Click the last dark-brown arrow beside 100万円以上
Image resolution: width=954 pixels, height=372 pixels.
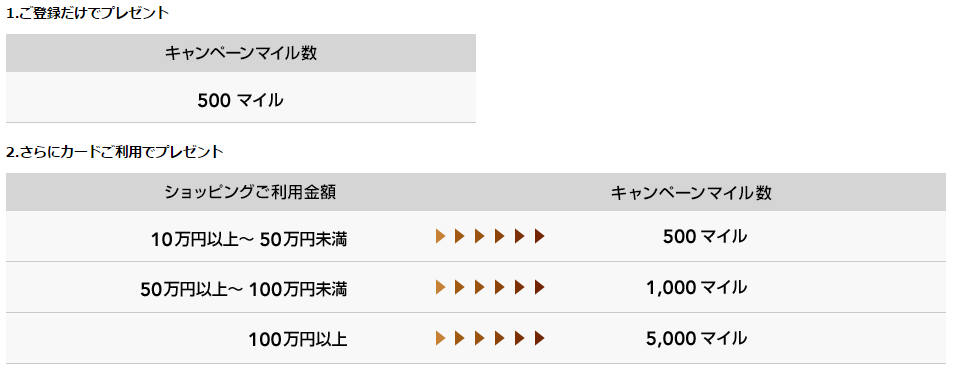540,338
